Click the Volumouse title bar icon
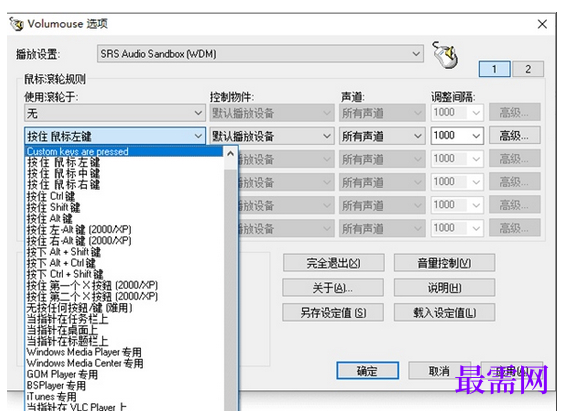Screen dimensions: 567x411 click(16, 24)
